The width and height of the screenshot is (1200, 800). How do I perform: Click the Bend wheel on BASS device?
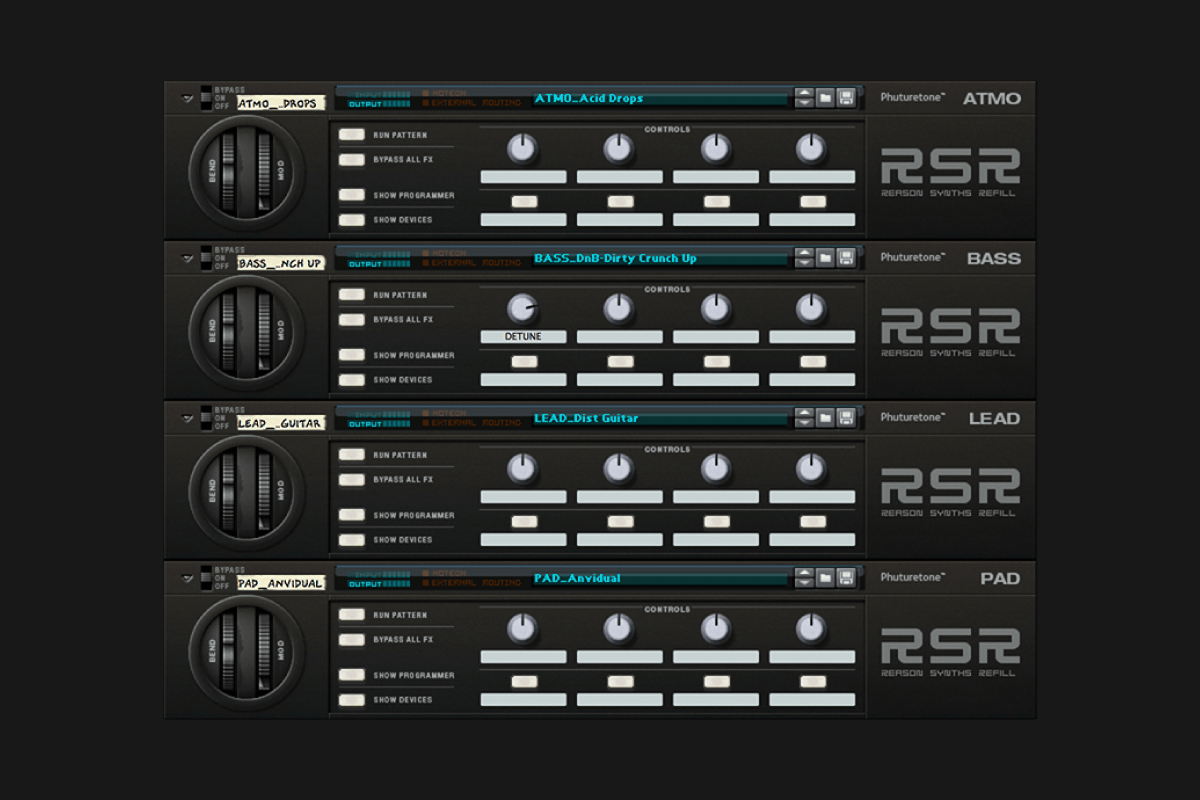point(228,331)
